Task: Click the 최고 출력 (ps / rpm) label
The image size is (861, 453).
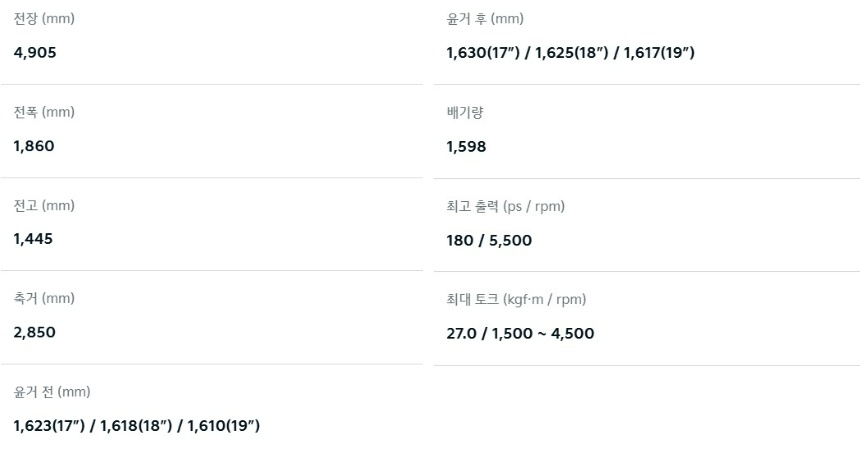Action: 505,206
